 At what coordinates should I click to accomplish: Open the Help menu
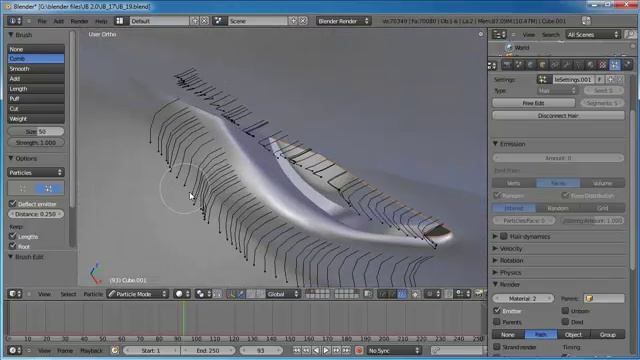point(101,21)
